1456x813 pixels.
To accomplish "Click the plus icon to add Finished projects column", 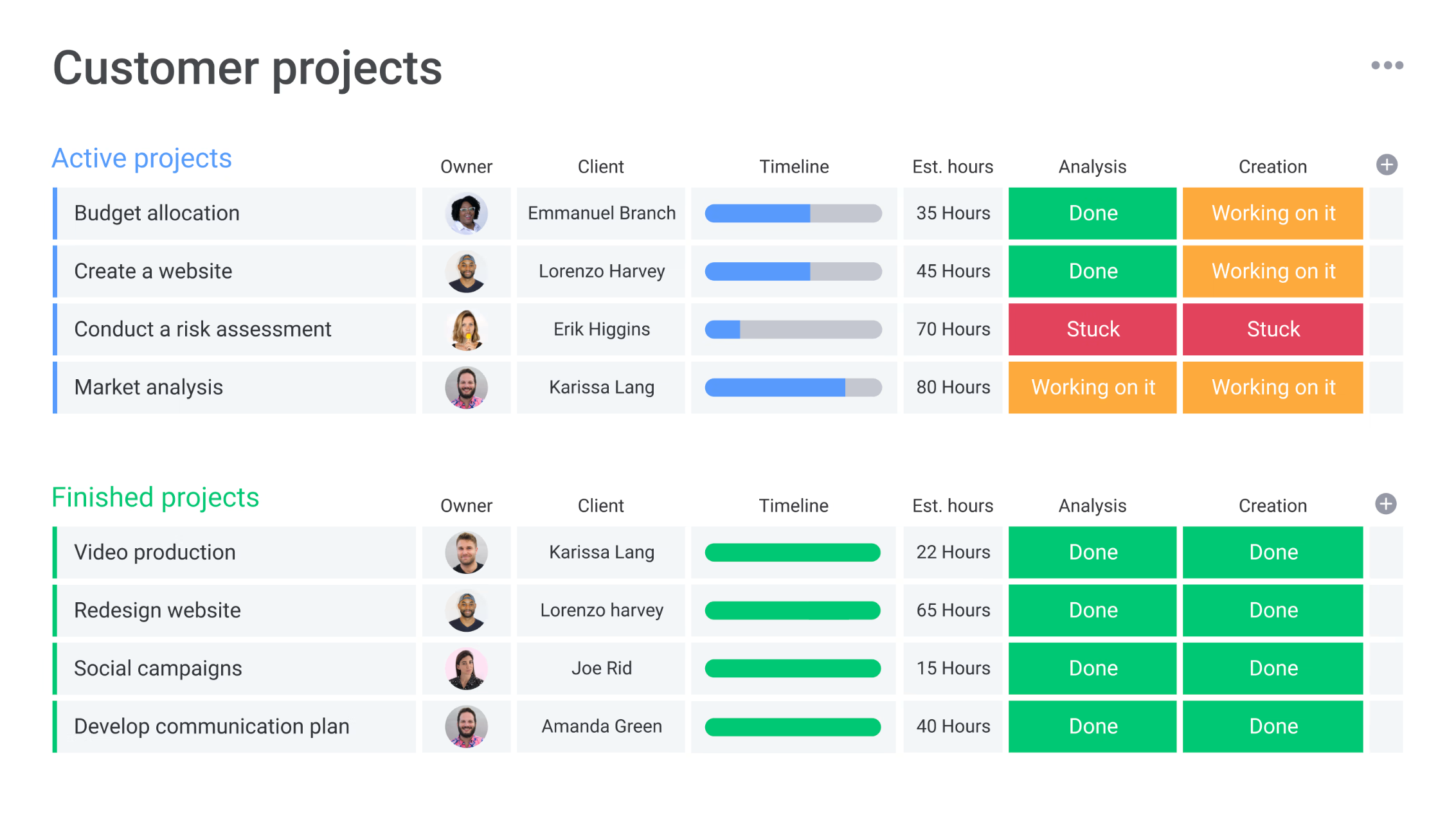I will pos(1386,503).
